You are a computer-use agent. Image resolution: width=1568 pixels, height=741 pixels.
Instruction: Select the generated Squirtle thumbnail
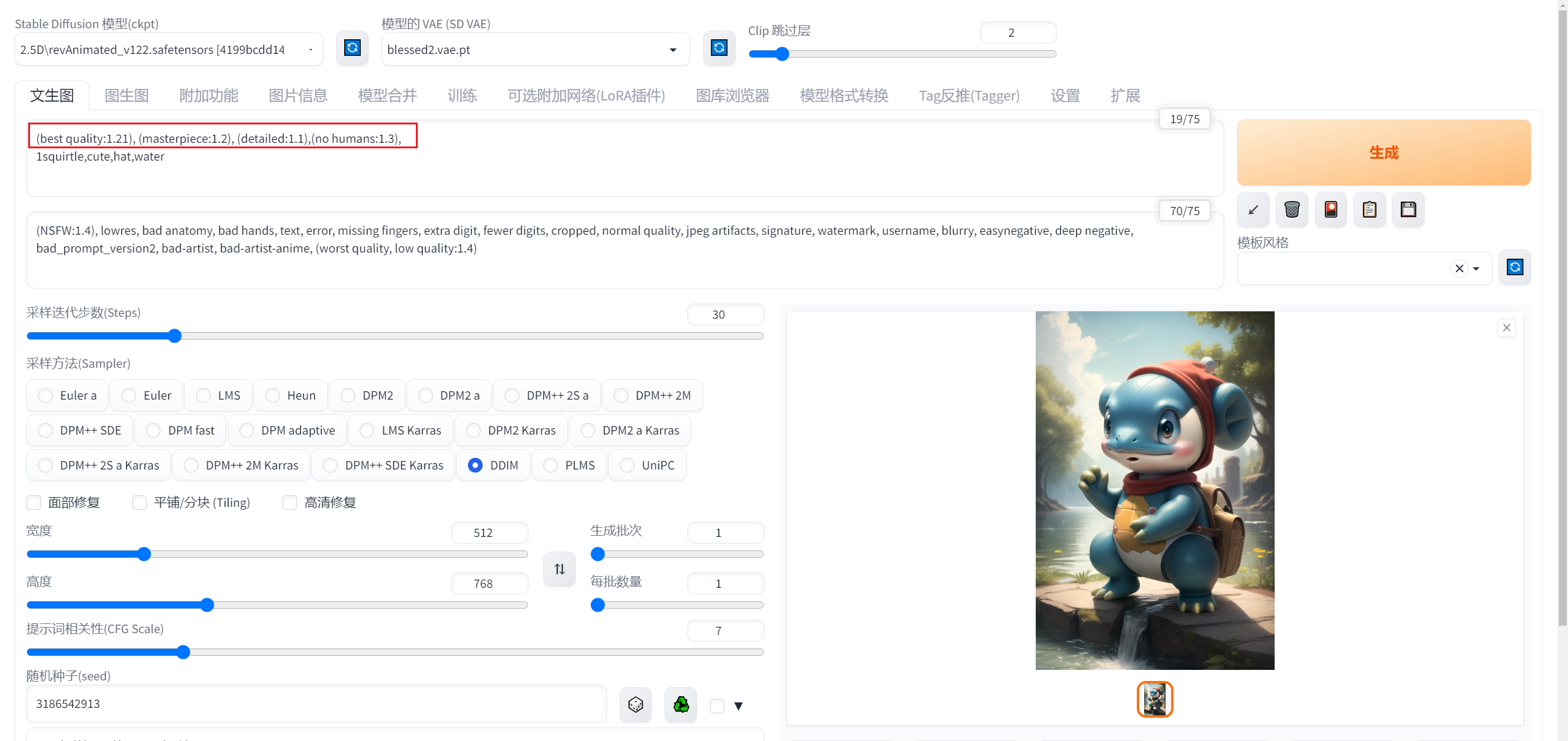coord(1155,699)
